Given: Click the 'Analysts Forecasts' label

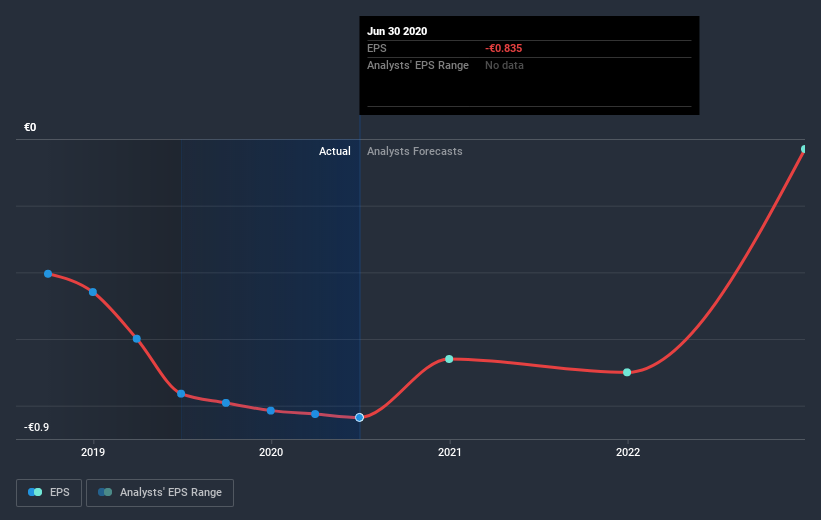Looking at the screenshot, I should point(415,151).
